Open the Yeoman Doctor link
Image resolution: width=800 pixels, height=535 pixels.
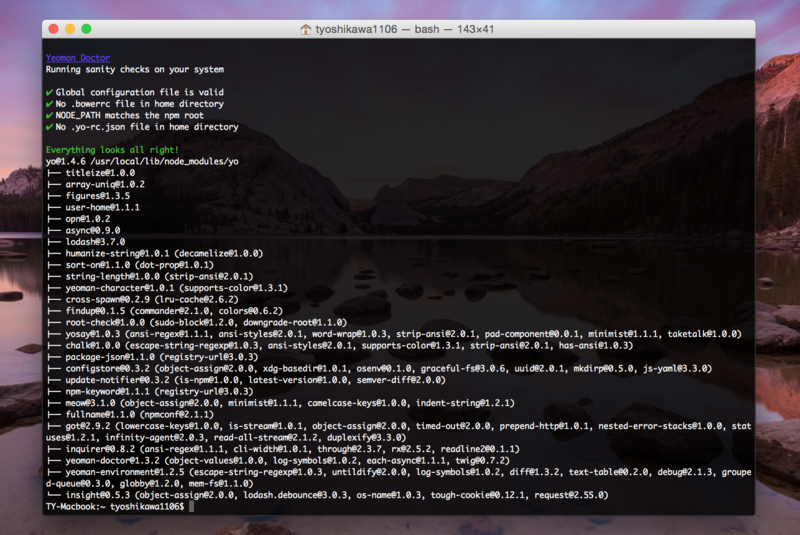[78, 58]
